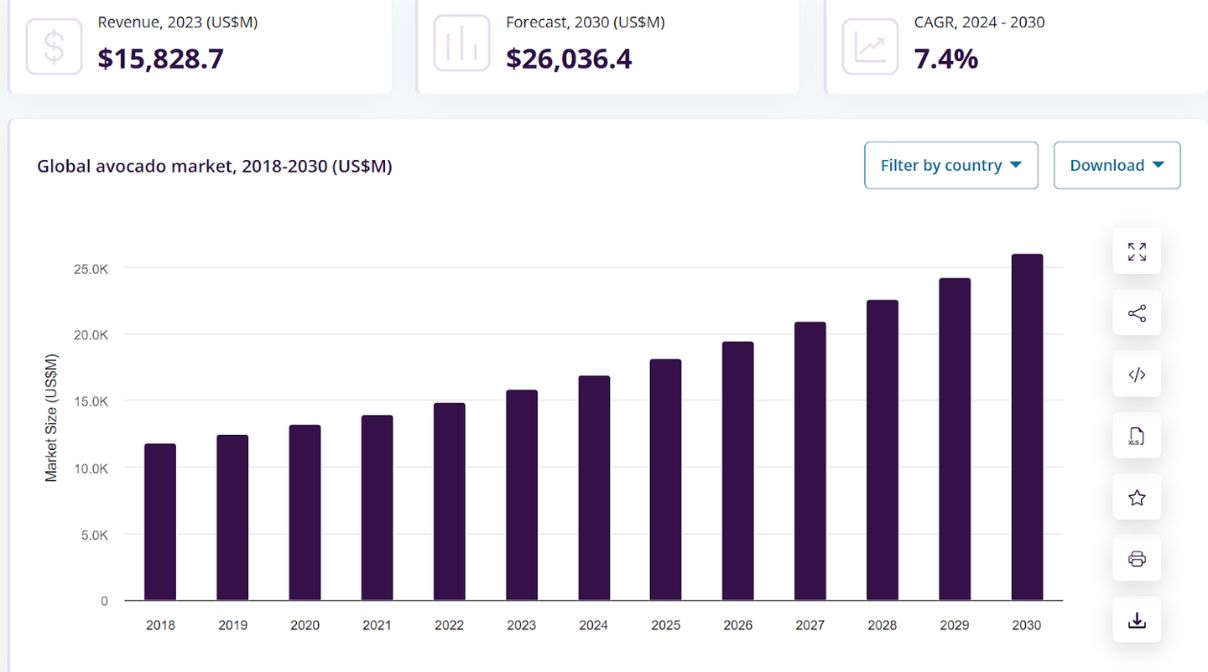Open the Filter by country dropdown
This screenshot has height=672, width=1208.
pyautogui.click(x=951, y=165)
